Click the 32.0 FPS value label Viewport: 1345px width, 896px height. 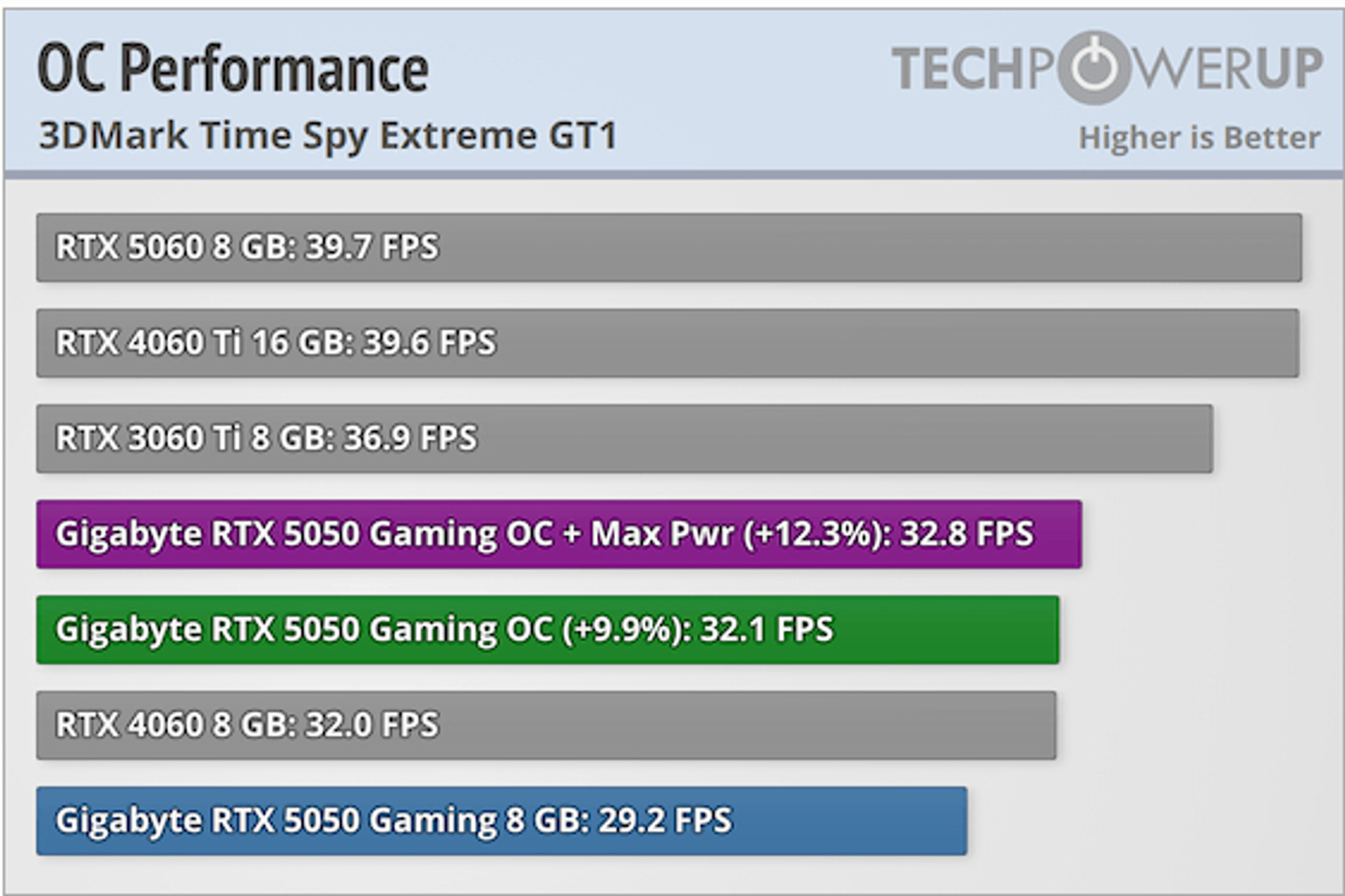372,724
